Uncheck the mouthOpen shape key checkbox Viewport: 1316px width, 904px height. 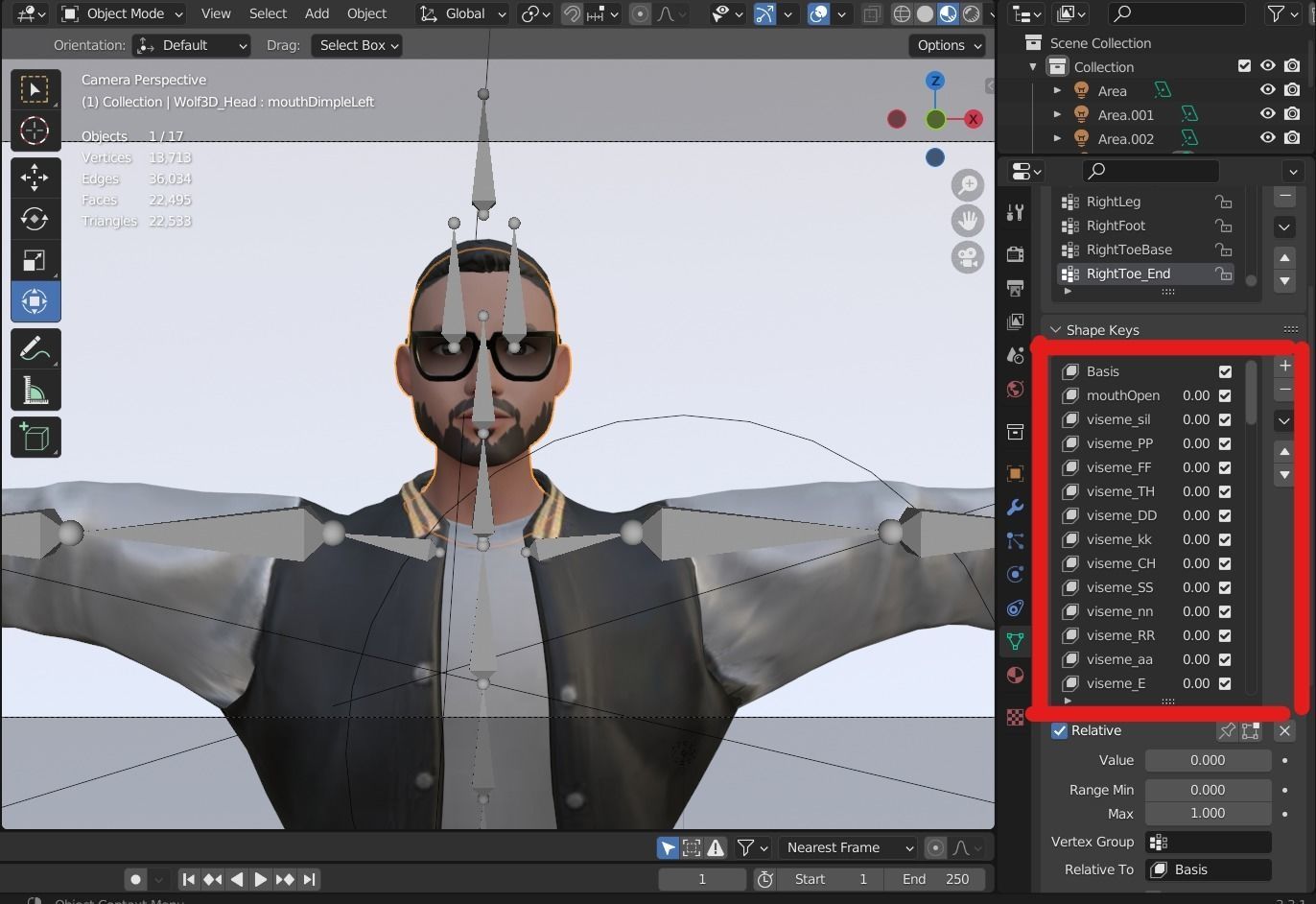coord(1225,395)
